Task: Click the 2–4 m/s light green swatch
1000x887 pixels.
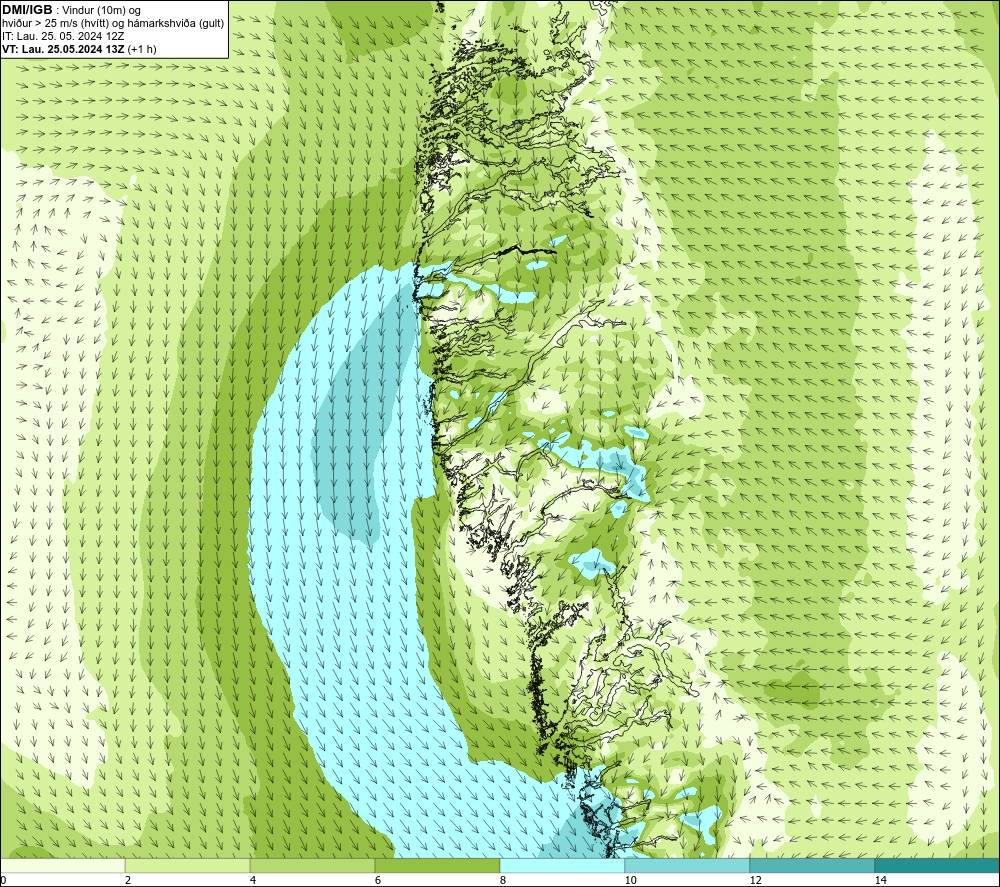Action: coord(188,866)
